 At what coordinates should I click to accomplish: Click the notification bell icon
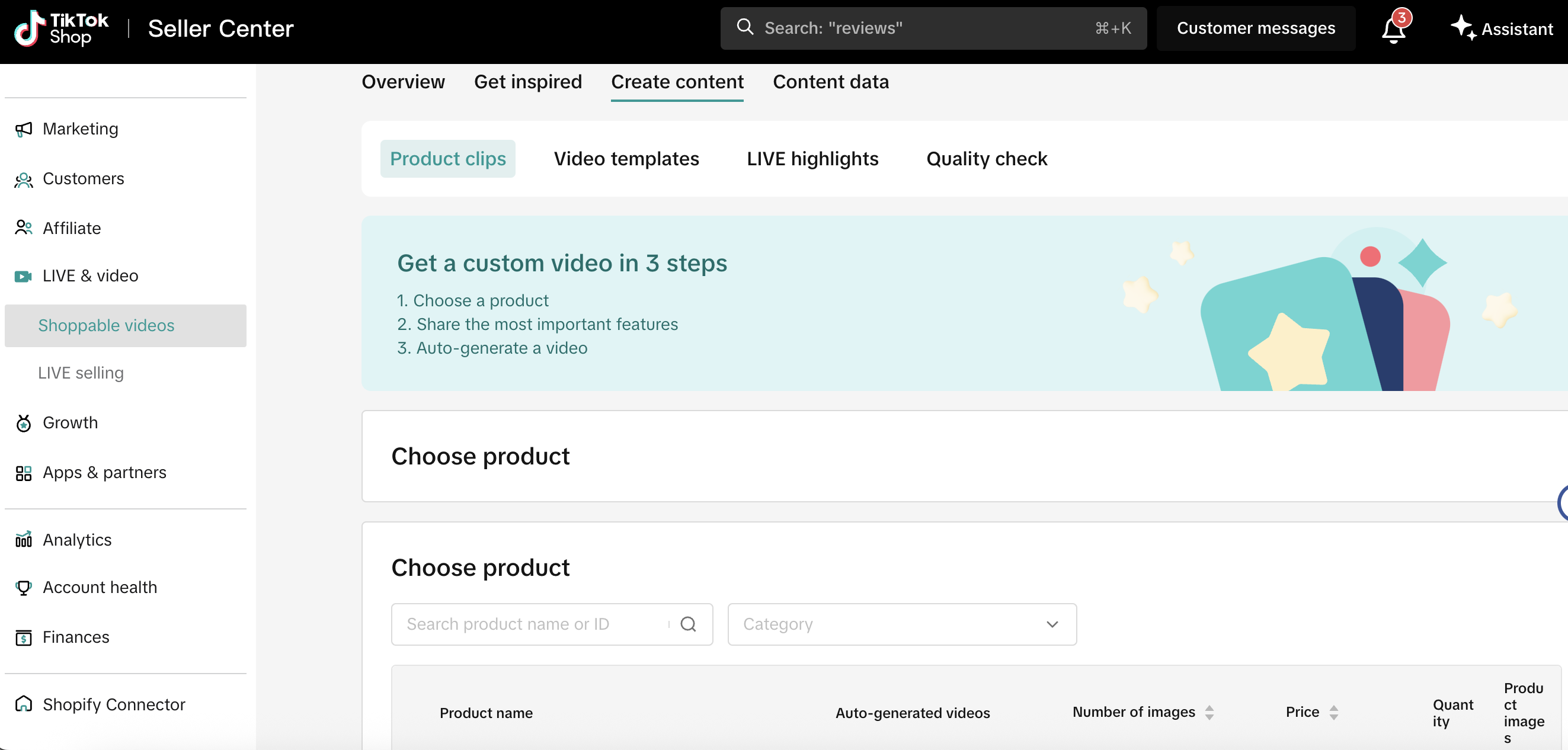point(1393,29)
